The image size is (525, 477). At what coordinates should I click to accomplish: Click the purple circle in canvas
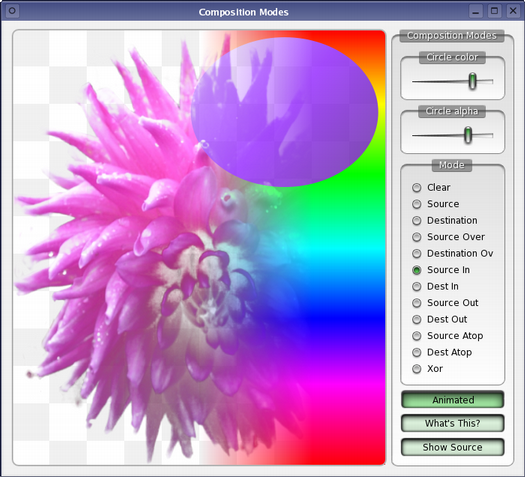(285, 112)
